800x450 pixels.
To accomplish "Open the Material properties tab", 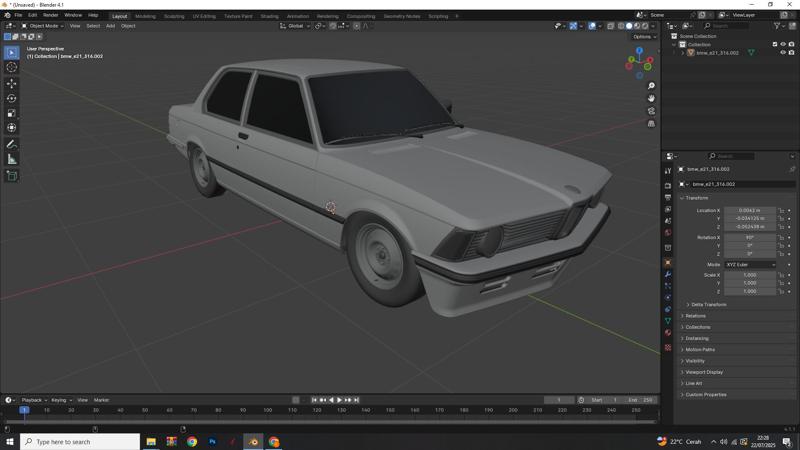I will 668,333.
